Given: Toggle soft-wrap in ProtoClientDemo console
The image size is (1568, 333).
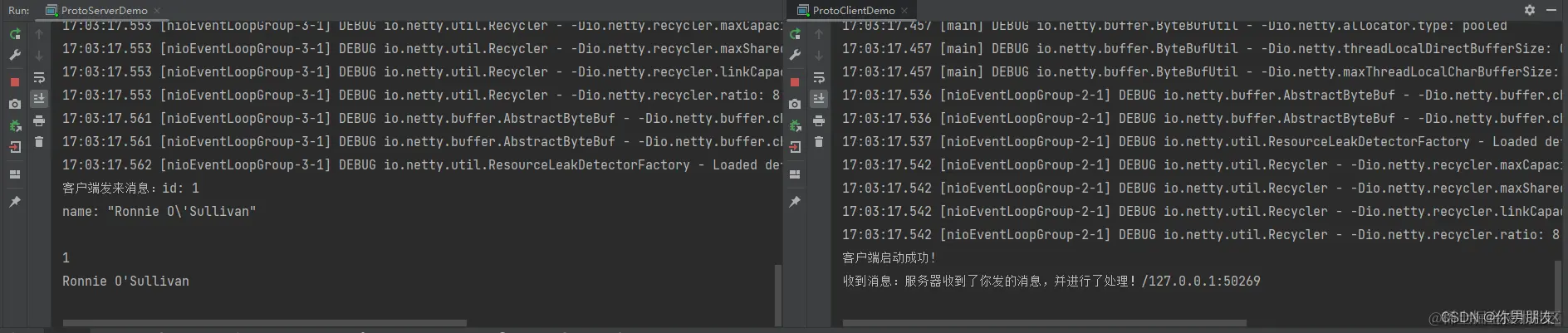Looking at the screenshot, I should coord(819,77).
